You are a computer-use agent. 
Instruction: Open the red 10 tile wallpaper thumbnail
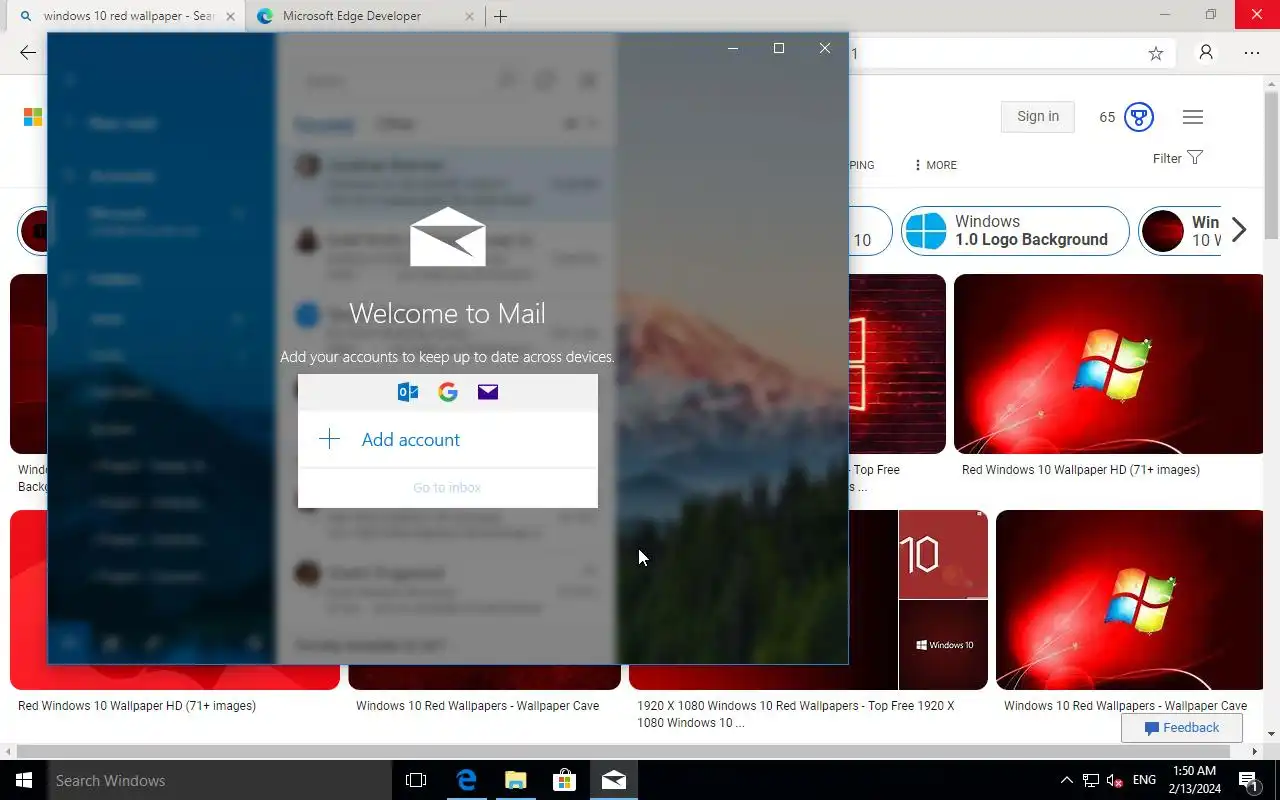tap(943, 555)
